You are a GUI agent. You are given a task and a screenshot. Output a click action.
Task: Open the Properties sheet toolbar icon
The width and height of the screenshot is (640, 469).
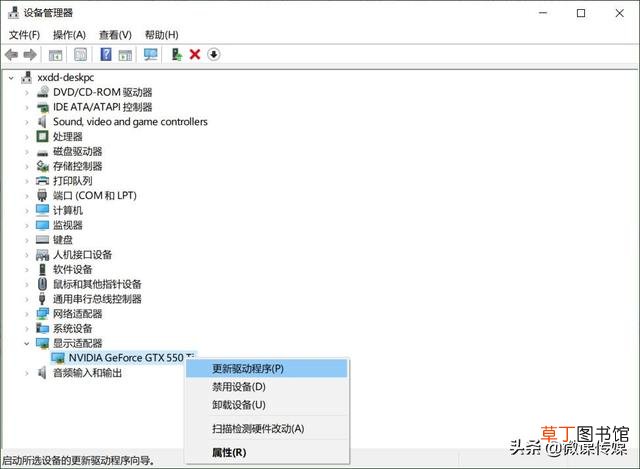click(x=80, y=54)
